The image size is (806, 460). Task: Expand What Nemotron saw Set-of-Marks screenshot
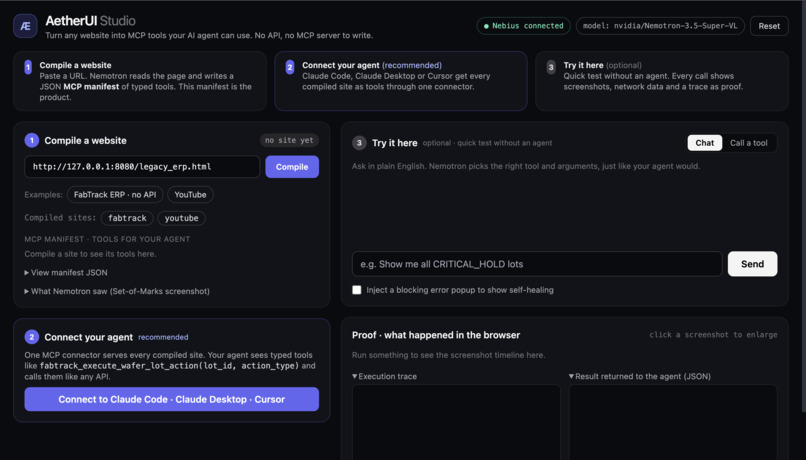pyautogui.click(x=117, y=291)
